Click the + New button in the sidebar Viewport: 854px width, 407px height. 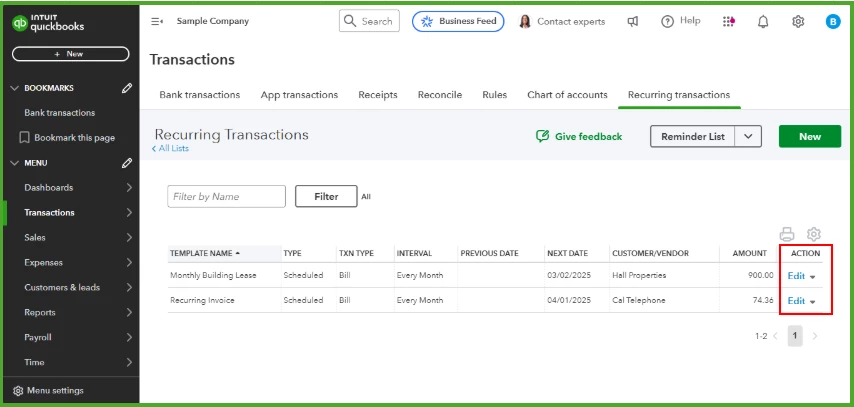70,54
